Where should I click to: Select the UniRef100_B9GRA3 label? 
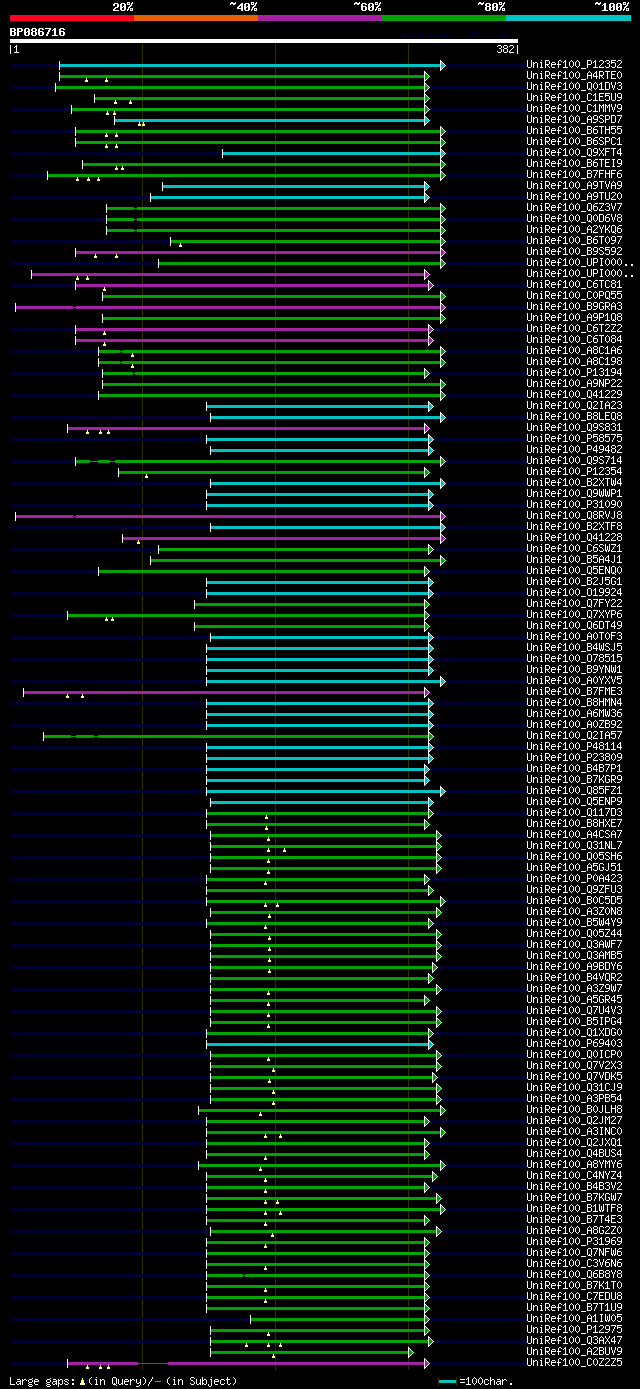click(574, 306)
